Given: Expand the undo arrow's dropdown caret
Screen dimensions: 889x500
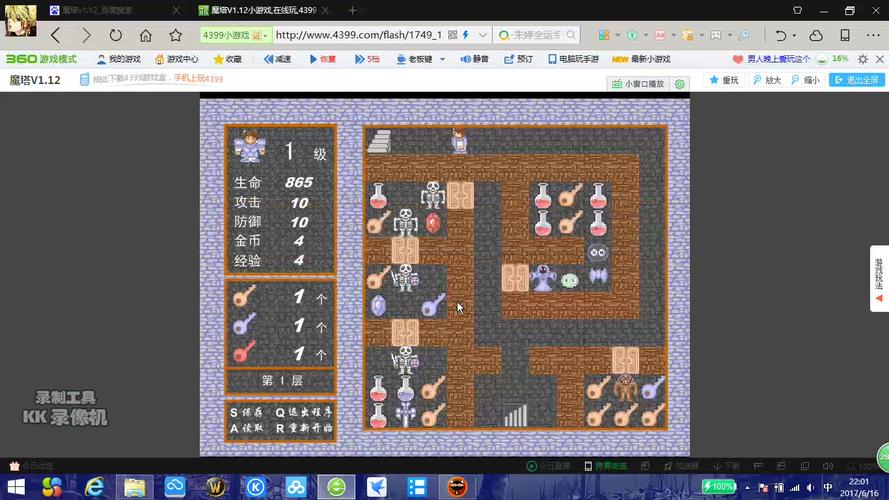Looking at the screenshot, I should point(794,35).
